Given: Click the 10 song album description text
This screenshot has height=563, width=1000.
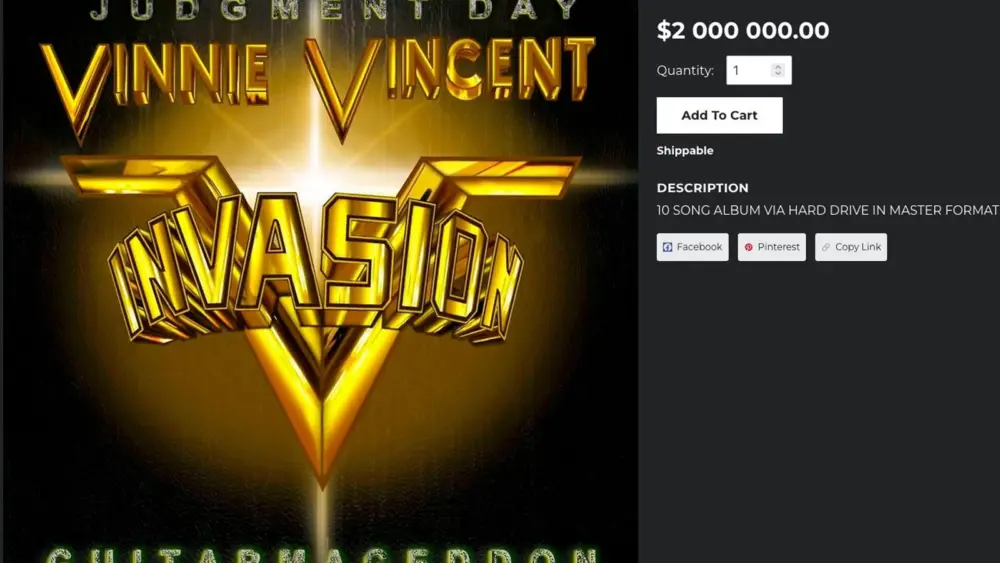Looking at the screenshot, I should (828, 210).
